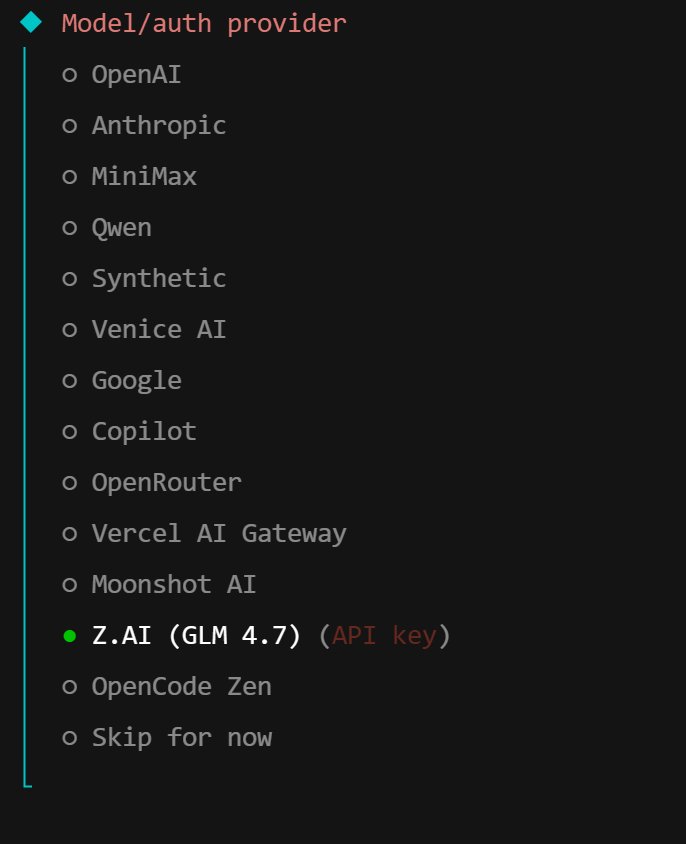Choose Vercel AI Gateway option
This screenshot has width=686, height=844.
point(218,533)
